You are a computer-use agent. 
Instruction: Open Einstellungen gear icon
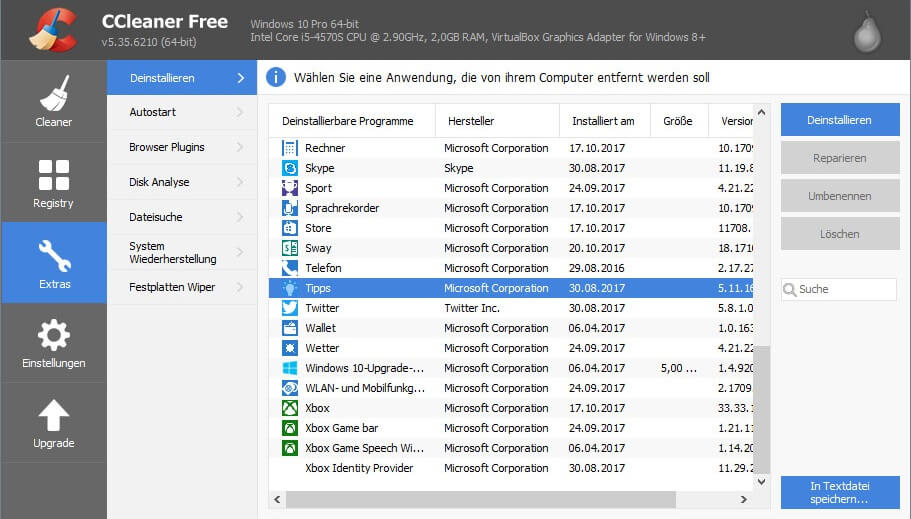(x=53, y=335)
